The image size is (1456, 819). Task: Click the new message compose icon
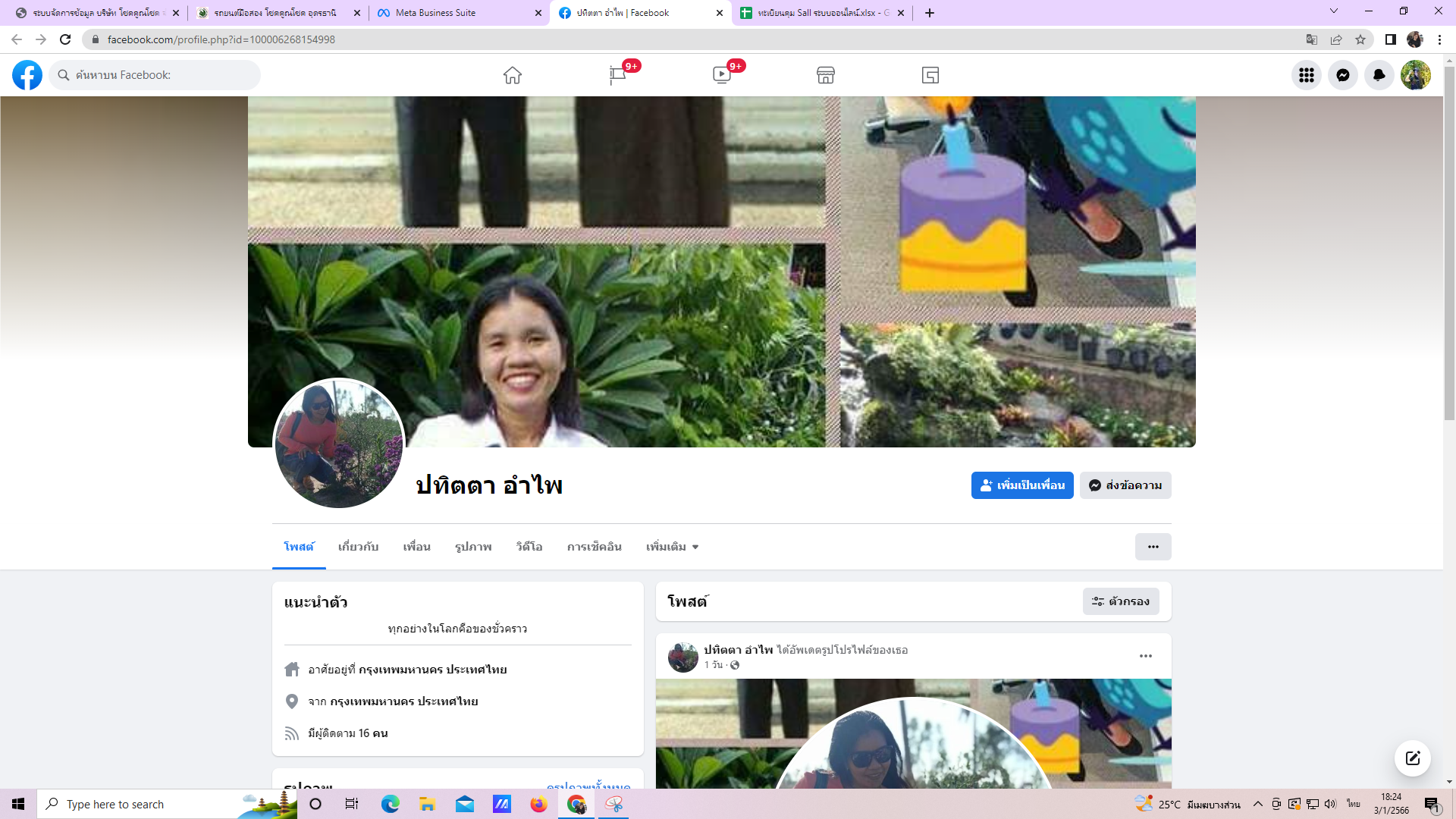click(x=1412, y=758)
